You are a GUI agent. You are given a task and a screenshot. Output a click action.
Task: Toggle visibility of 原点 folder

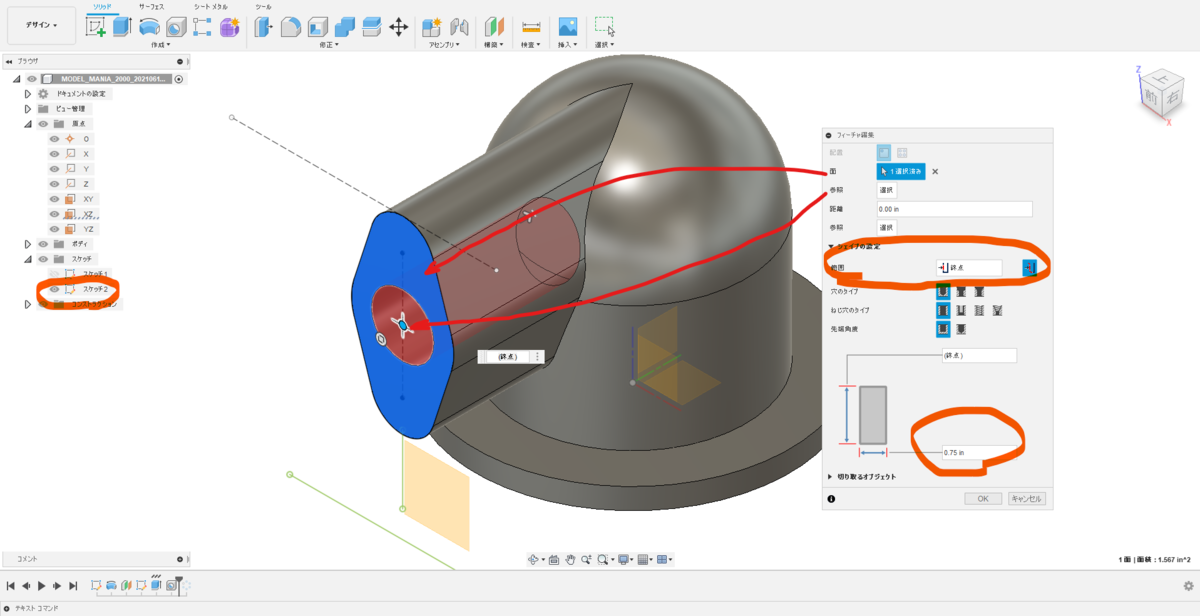point(43,124)
